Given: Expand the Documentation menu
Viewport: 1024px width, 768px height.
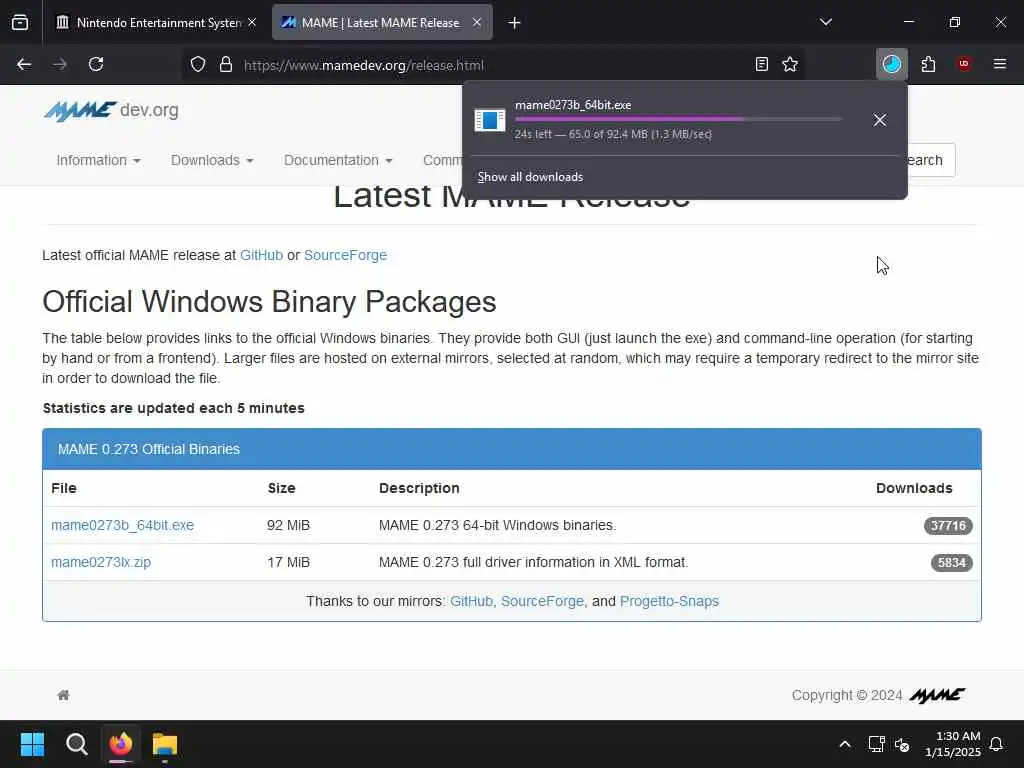Looking at the screenshot, I should (x=338, y=160).
